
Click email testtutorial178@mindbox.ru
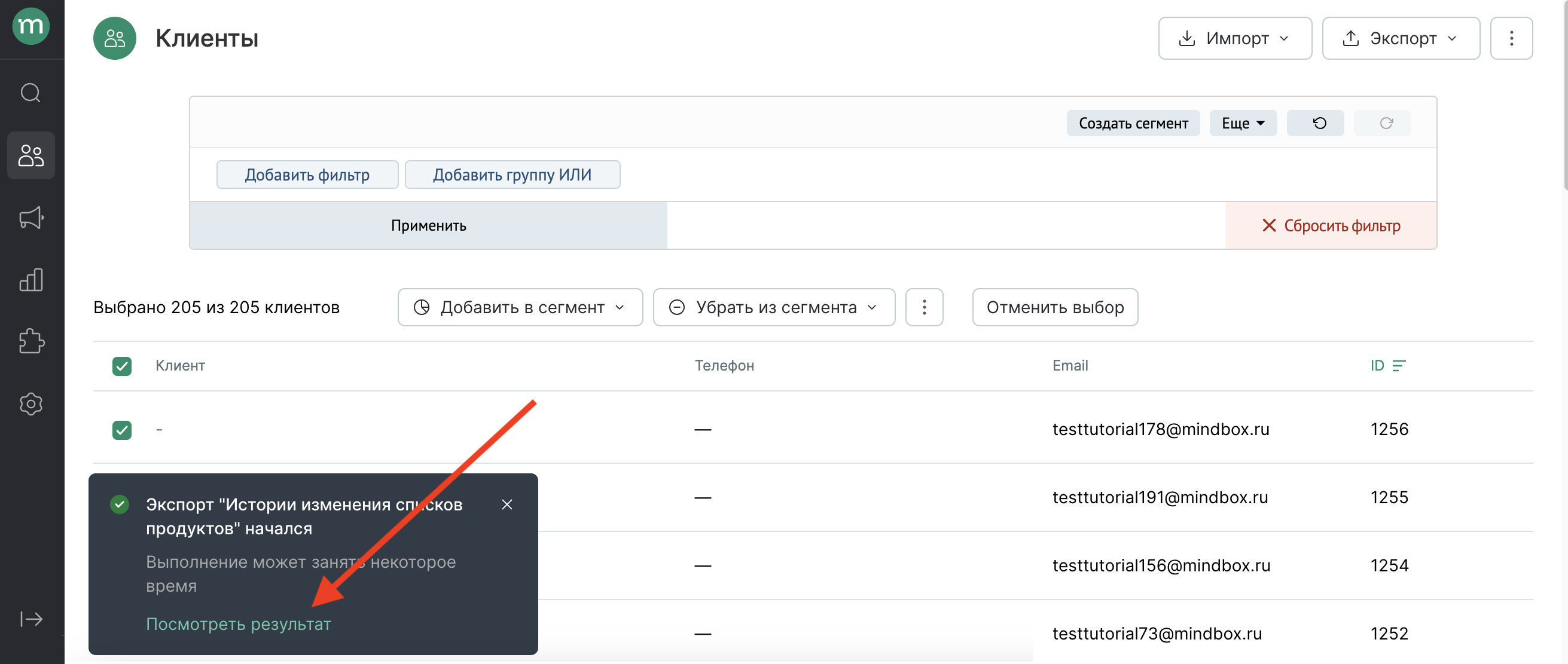[x=1160, y=429]
